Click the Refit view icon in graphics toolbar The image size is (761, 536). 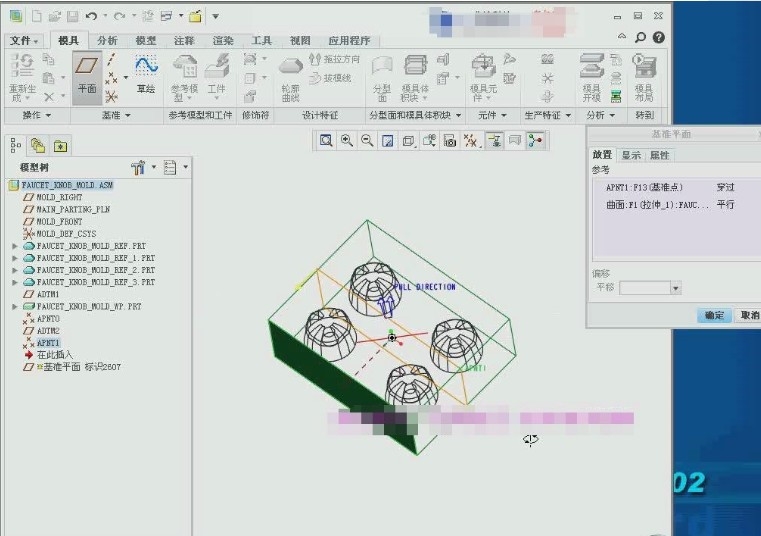coord(326,141)
